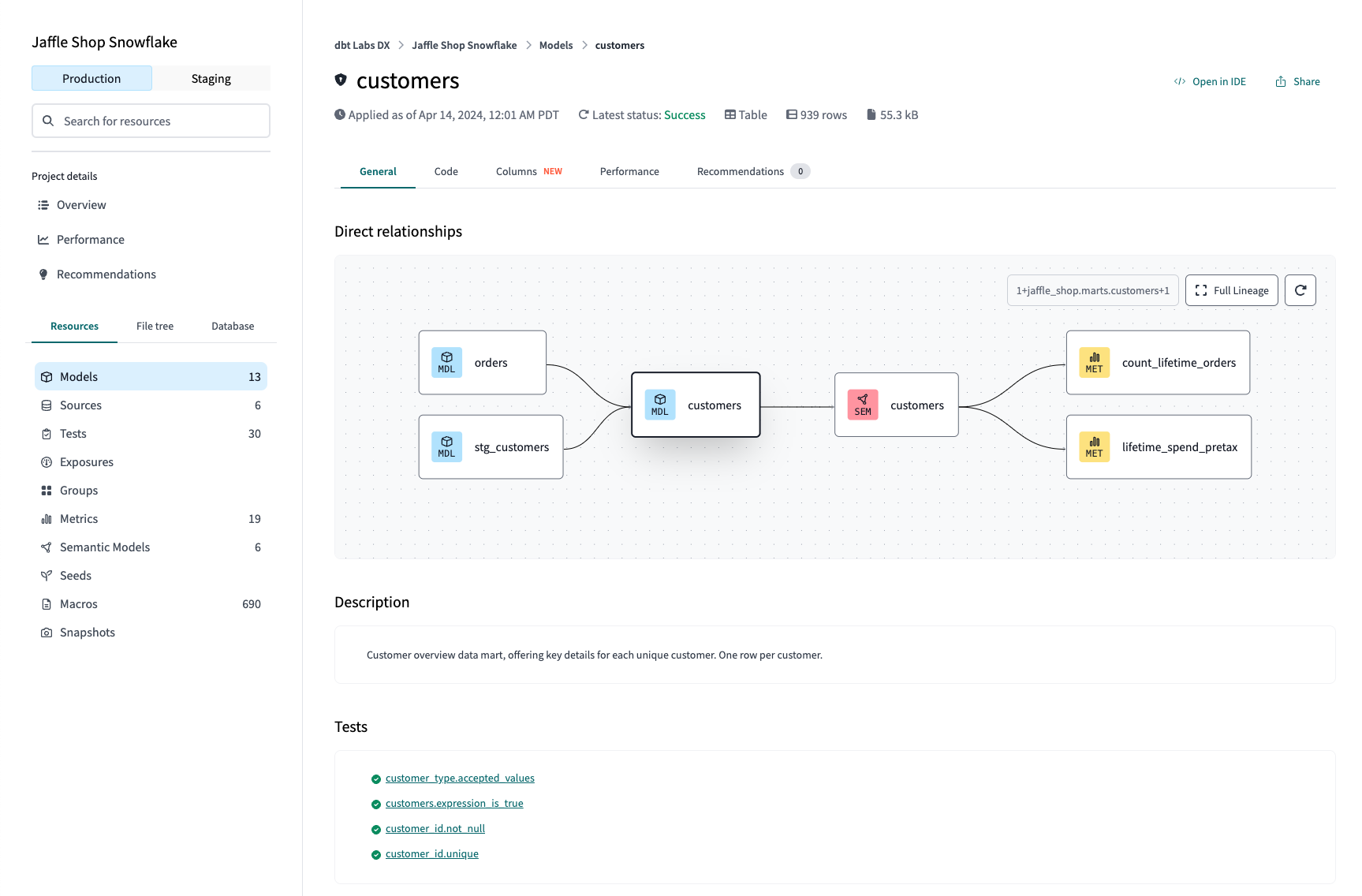The width and height of the screenshot is (1362, 896).
Task: Focus the lineage selector input field
Action: [1092, 290]
